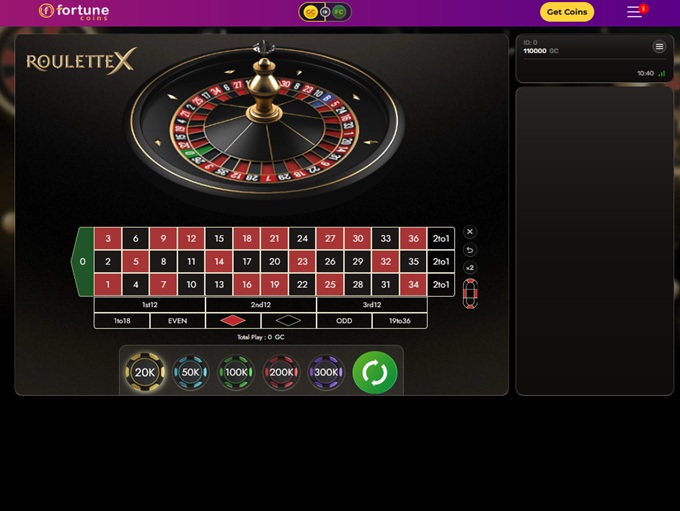
Task: Place a bet on number 17
Action: (247, 262)
